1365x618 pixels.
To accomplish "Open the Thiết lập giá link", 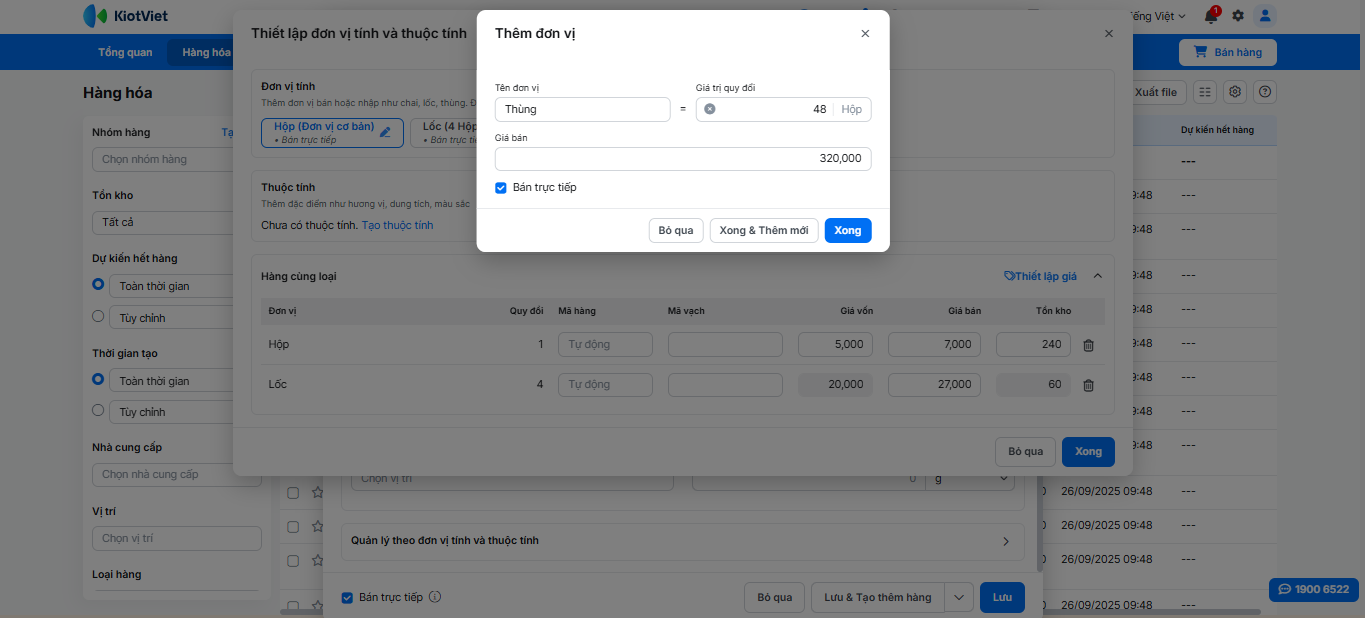I will coord(1040,276).
